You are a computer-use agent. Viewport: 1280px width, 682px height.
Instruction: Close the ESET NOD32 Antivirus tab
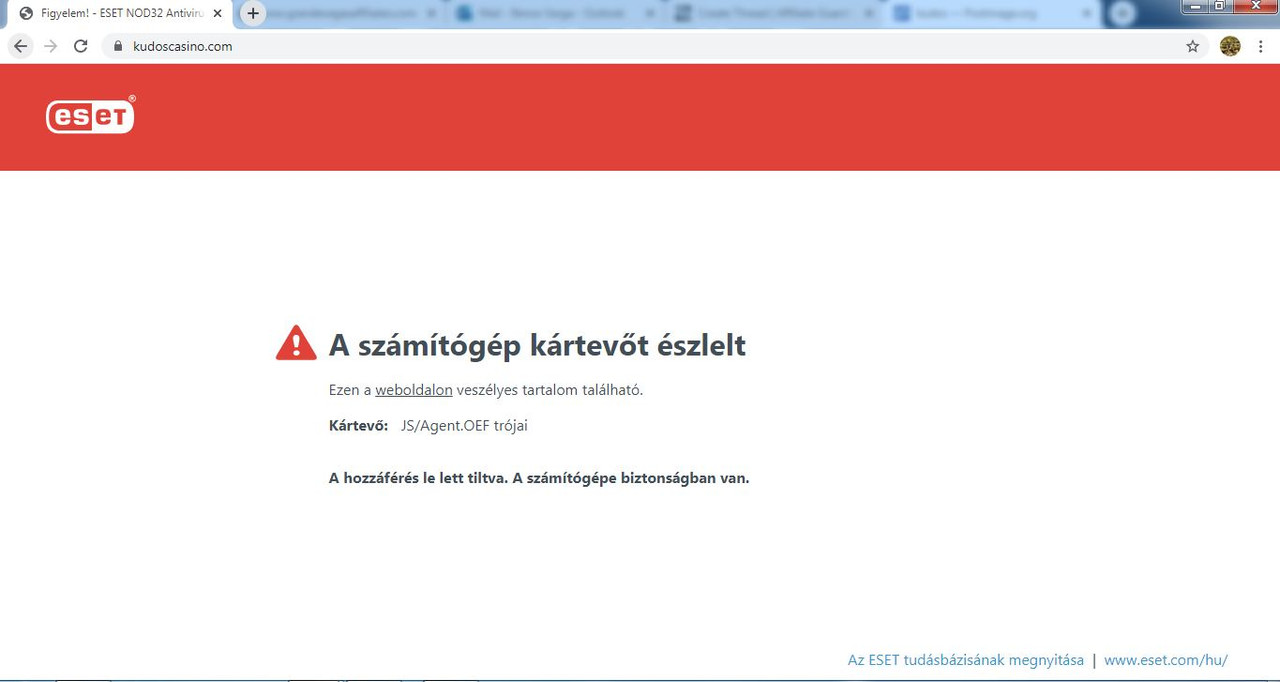point(217,14)
